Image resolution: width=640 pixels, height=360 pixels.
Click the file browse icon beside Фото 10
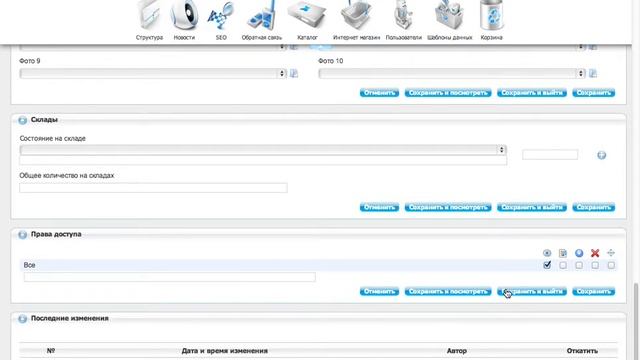(x=593, y=73)
